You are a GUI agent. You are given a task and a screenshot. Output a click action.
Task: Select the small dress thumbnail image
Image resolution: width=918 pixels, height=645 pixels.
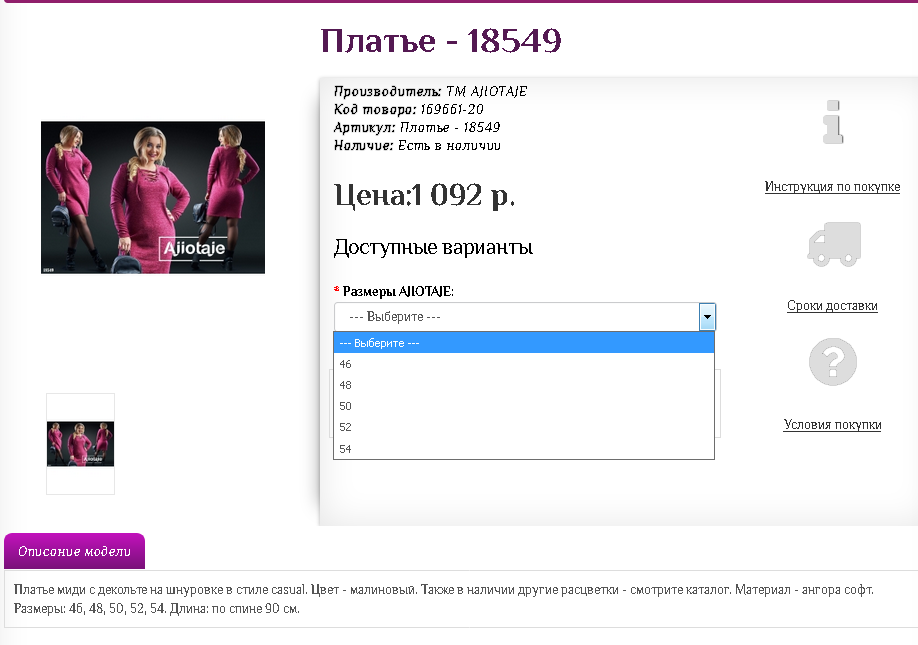click(x=80, y=444)
